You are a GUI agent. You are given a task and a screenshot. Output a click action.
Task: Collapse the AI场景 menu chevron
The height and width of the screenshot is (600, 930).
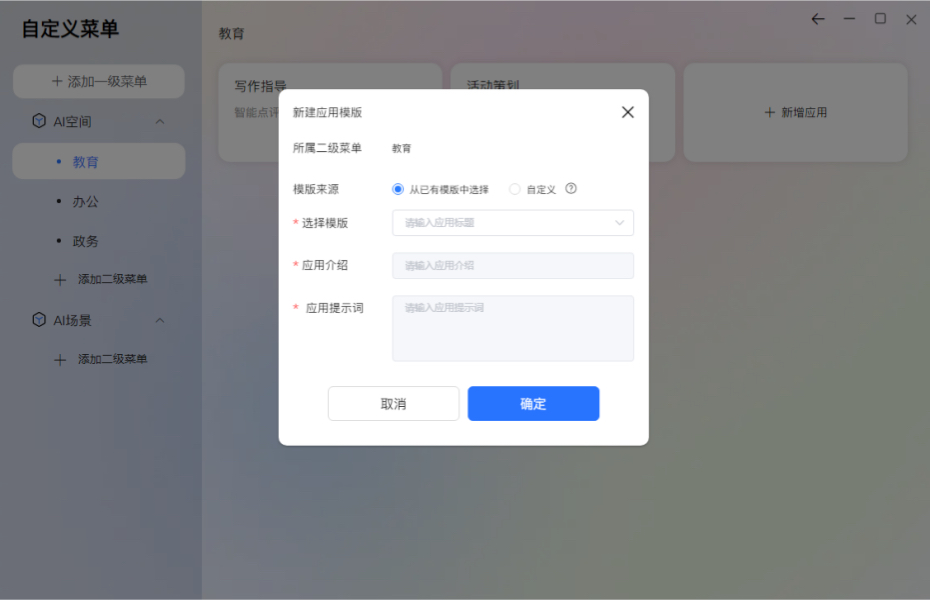coord(160,320)
